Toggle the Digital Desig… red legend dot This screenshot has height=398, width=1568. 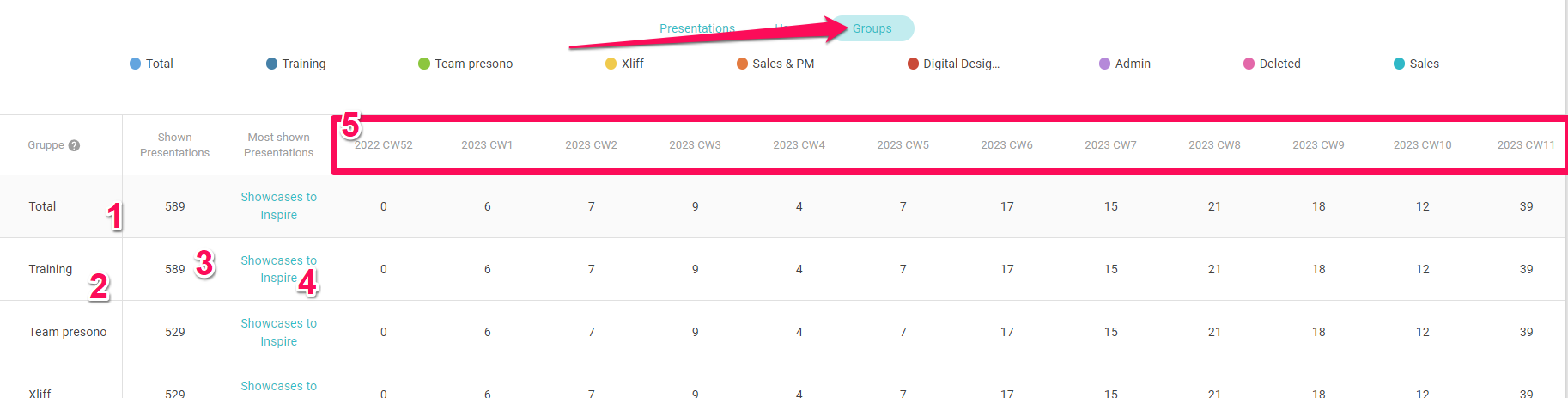coord(913,64)
